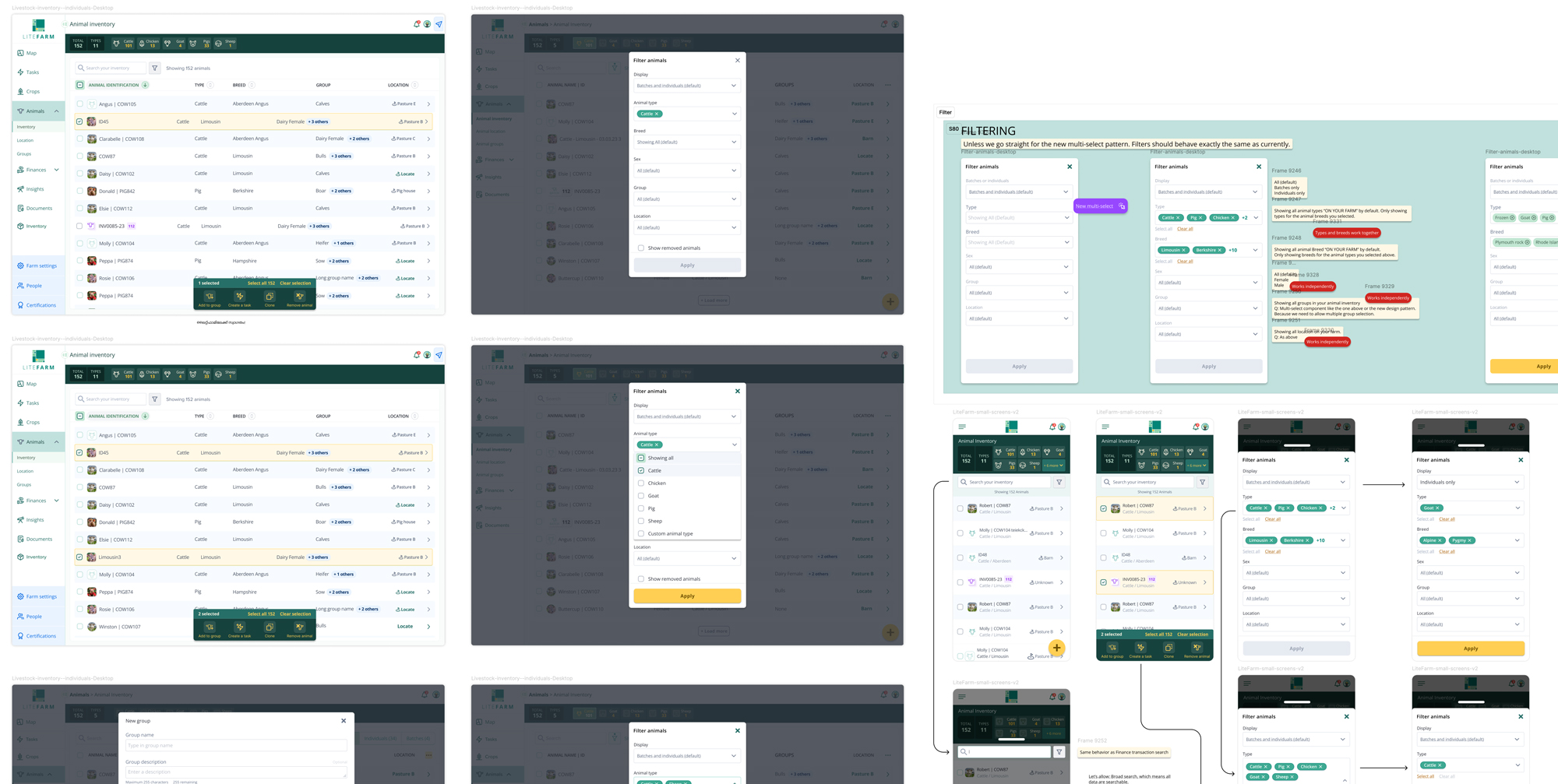Check Goat in the open animal type list
The width and height of the screenshot is (1558, 784).
tap(641, 495)
